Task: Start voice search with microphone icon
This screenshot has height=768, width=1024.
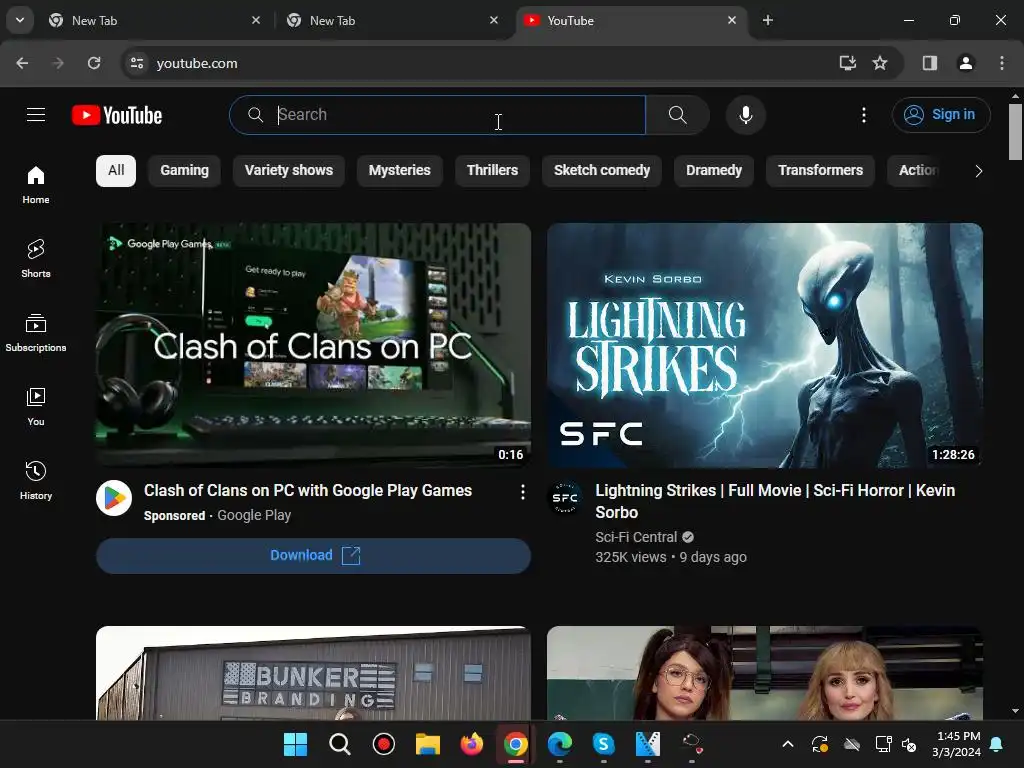Action: click(745, 115)
